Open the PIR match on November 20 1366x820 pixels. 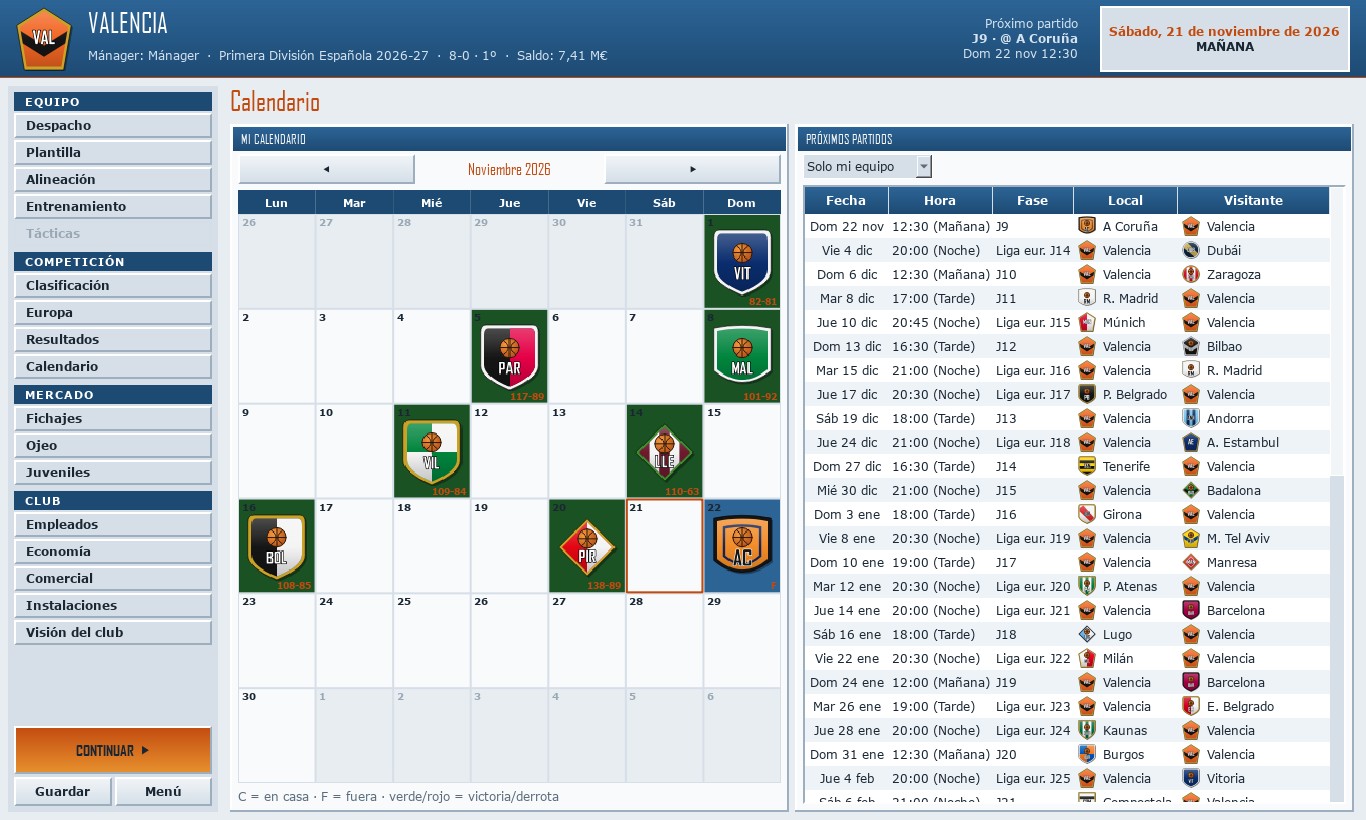click(587, 546)
